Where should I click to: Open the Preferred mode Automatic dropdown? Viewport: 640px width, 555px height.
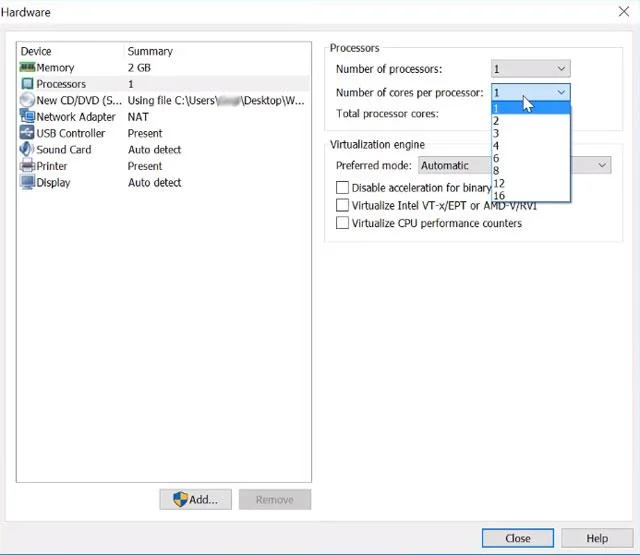click(x=514, y=165)
